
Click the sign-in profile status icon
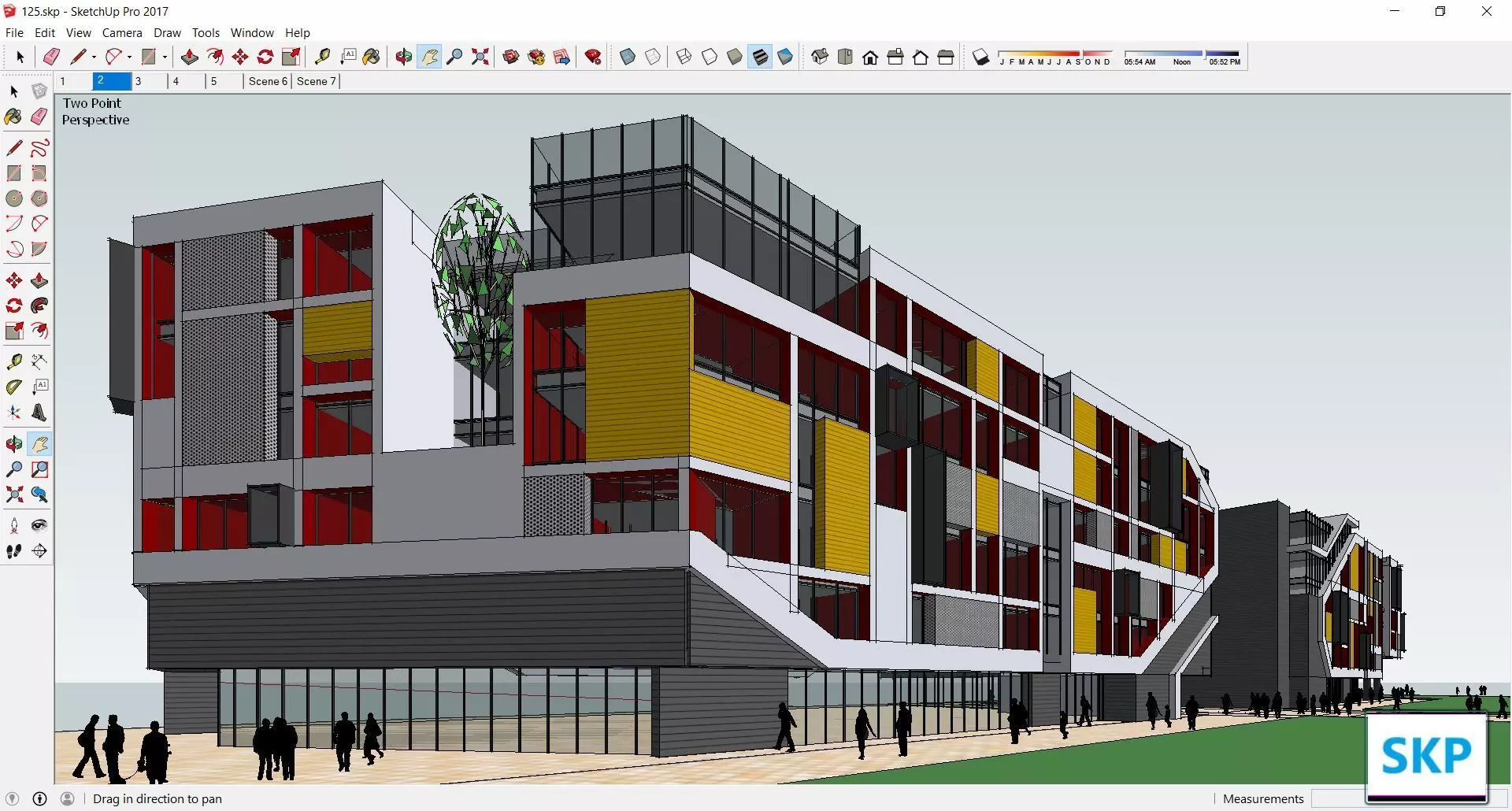coord(68,798)
